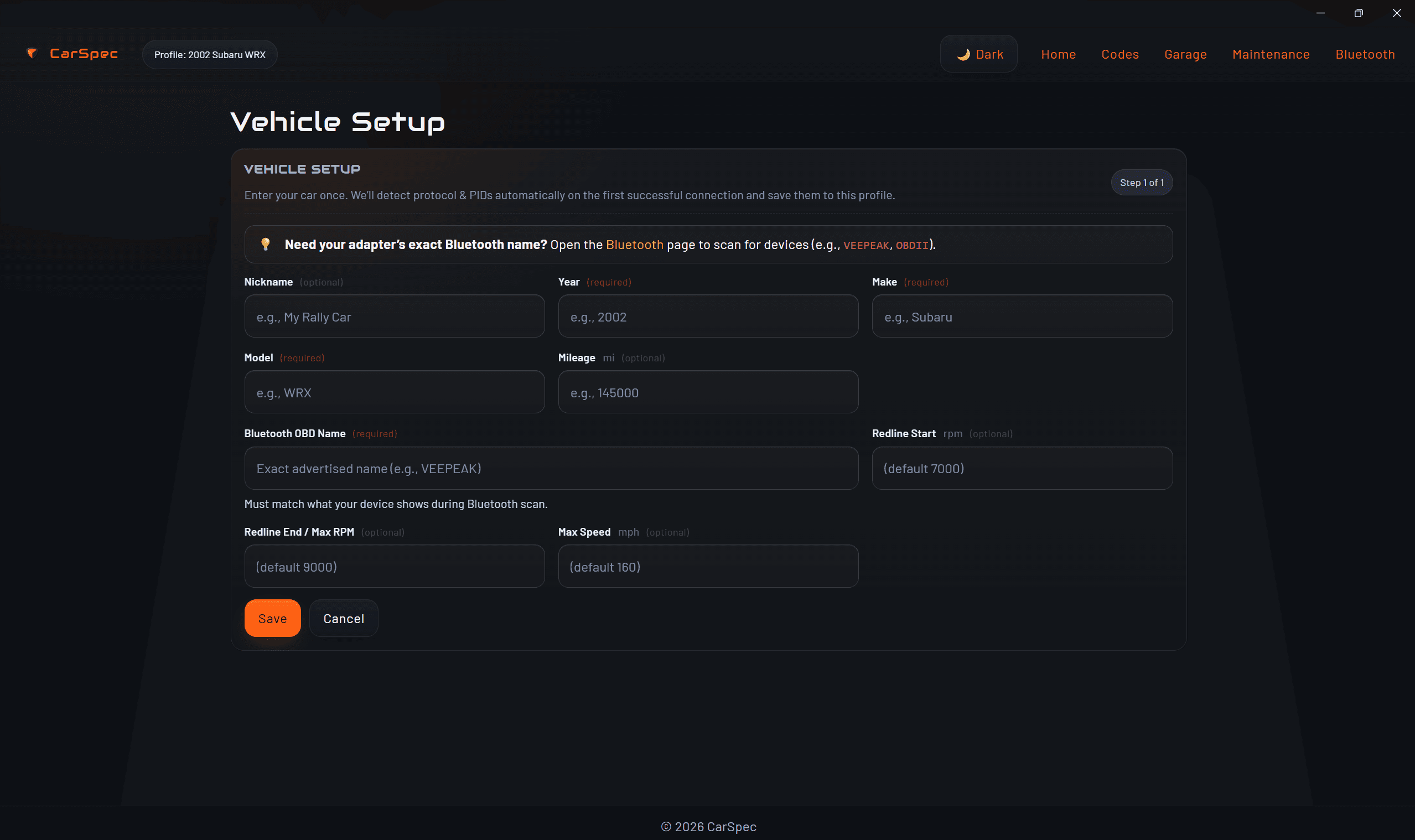Follow the Bluetooth link in the tip banner
The image size is (1415, 840).
635,245
